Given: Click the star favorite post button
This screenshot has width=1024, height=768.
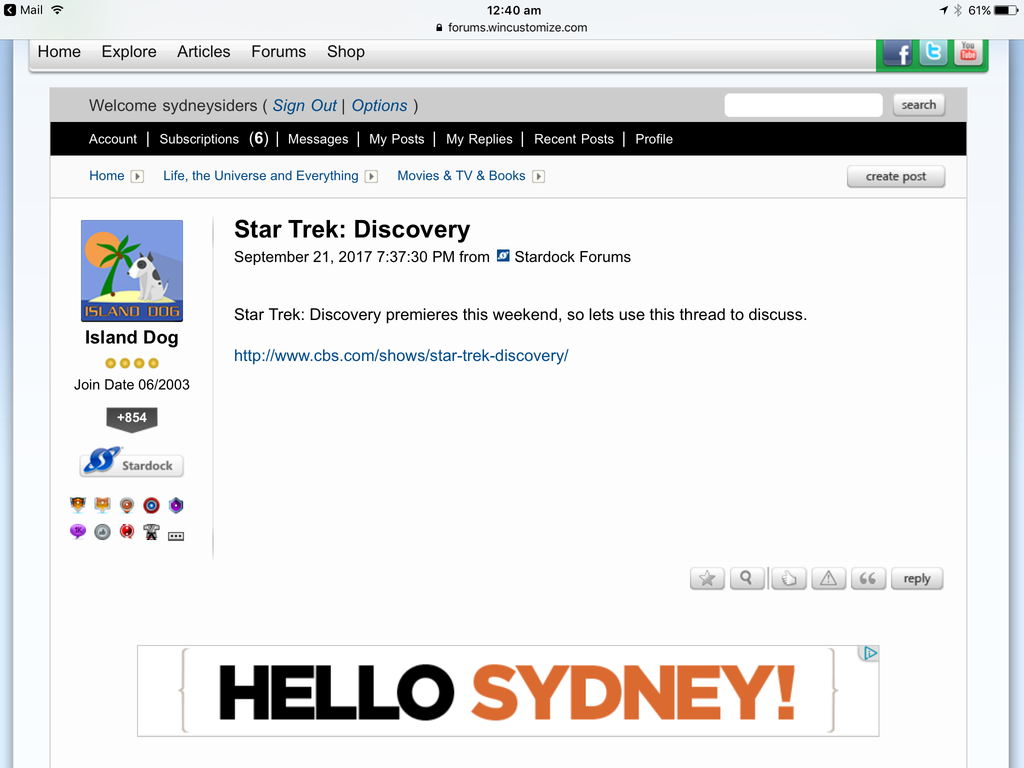Looking at the screenshot, I should point(707,579).
